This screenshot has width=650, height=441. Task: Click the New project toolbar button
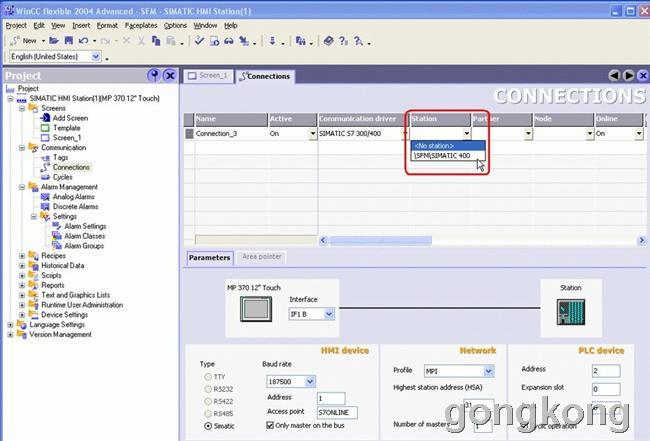click(x=24, y=41)
